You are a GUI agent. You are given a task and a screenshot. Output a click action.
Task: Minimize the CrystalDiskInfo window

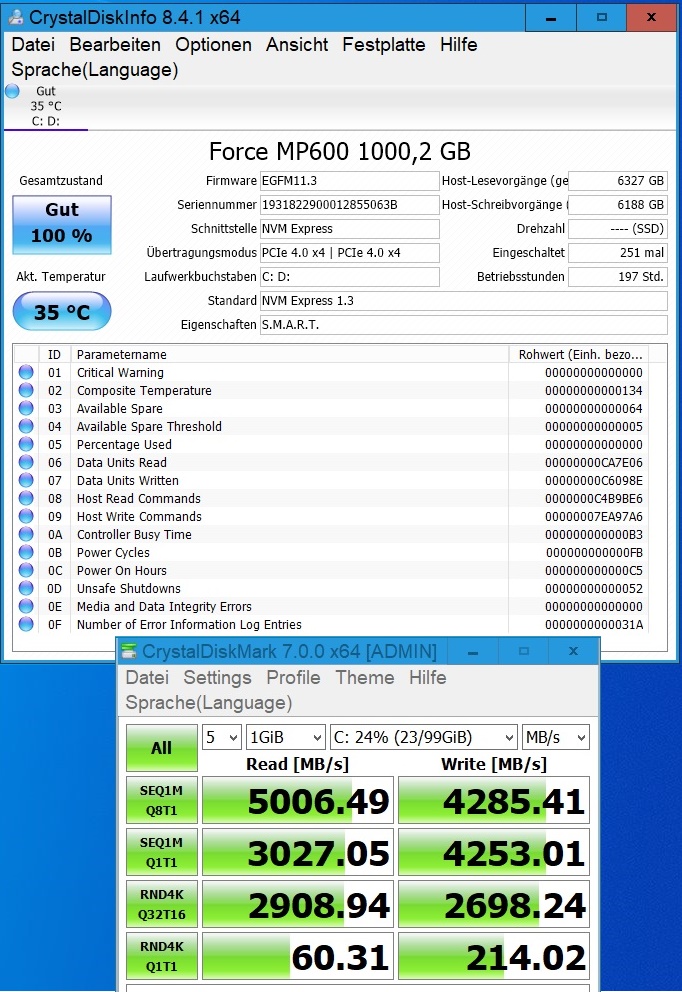click(551, 18)
